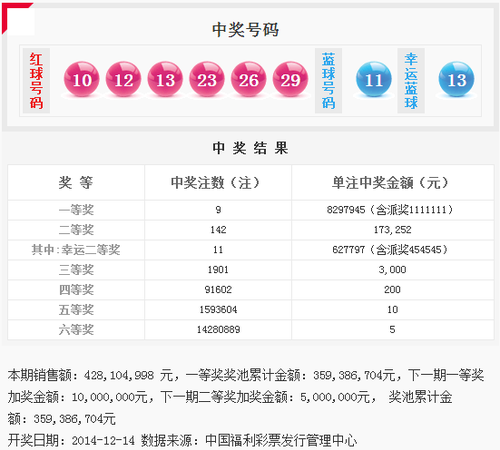The height and width of the screenshot is (450, 500).
Task: Click the 中国福利彩票发行管理中心 source text
Action: [281, 441]
